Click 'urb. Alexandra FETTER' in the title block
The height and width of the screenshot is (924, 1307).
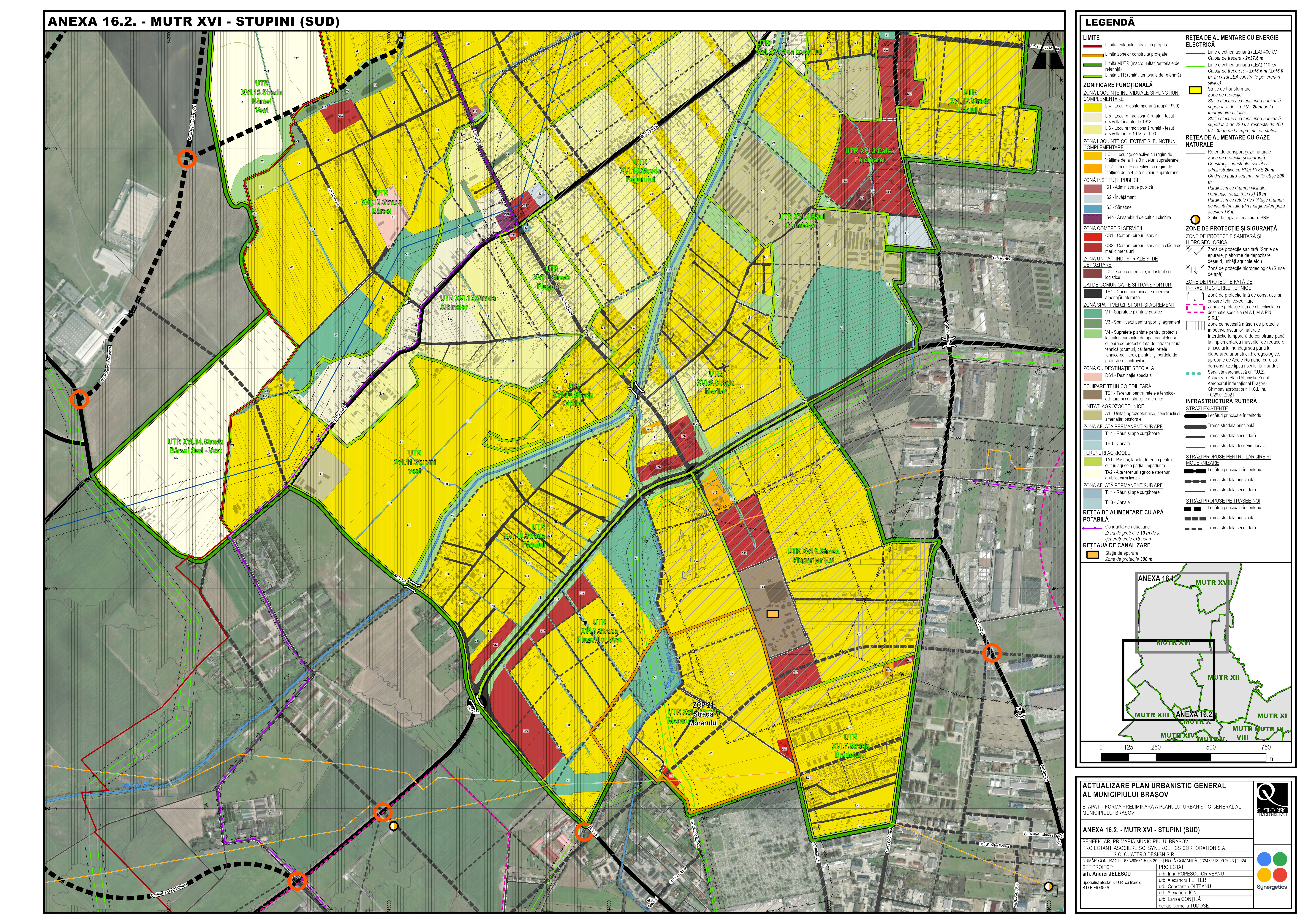[x=1182, y=880]
